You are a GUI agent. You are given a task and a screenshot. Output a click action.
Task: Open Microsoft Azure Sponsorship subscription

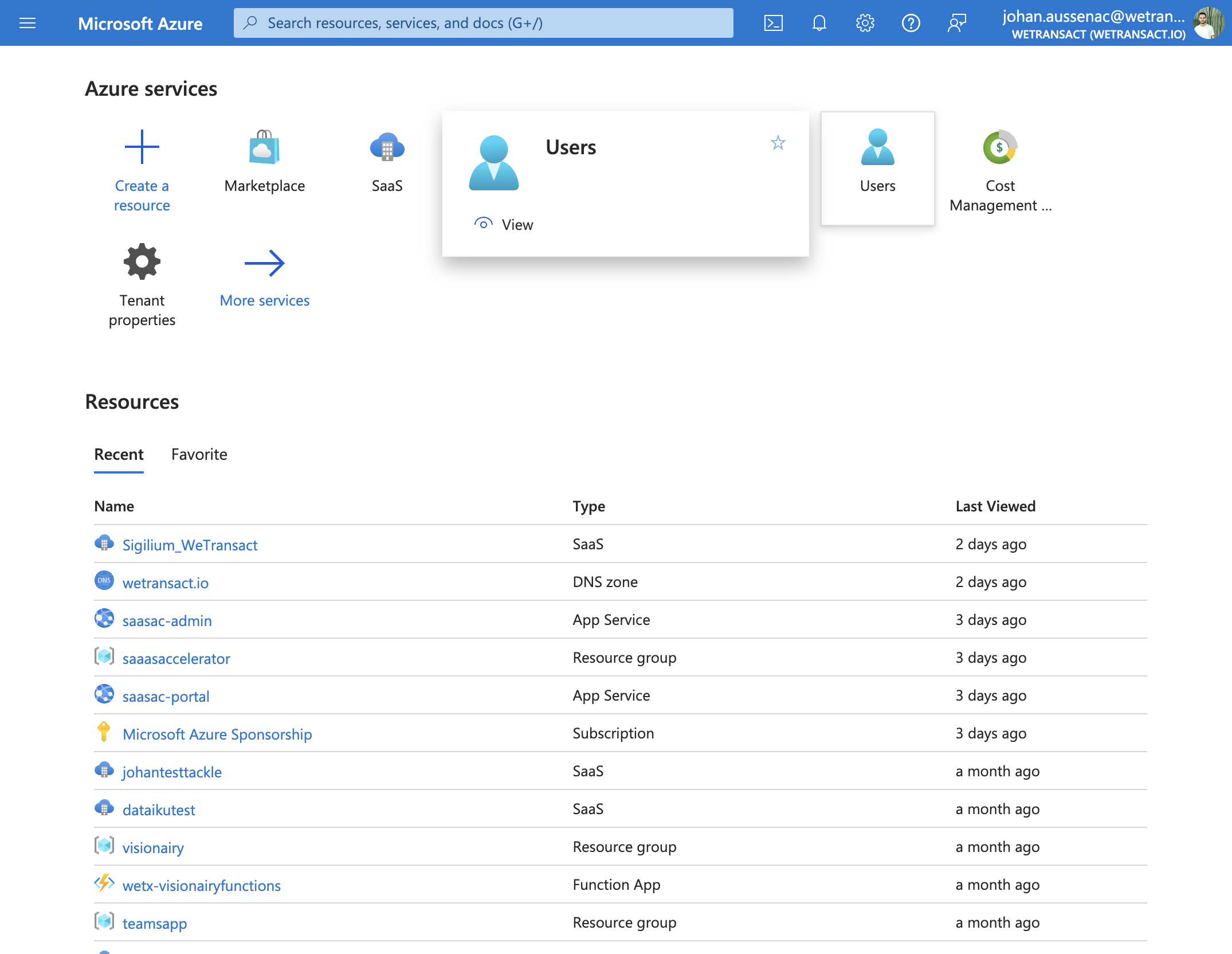click(217, 734)
